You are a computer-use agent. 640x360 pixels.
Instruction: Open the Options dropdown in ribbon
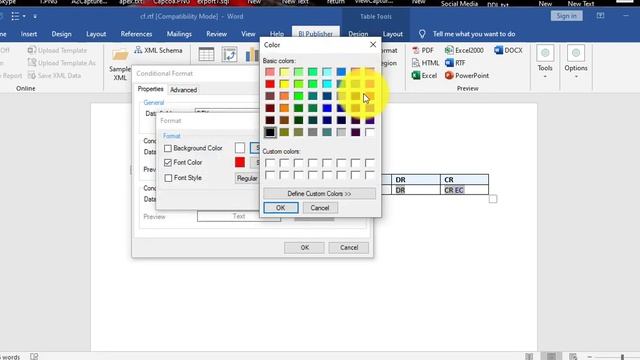[576, 62]
